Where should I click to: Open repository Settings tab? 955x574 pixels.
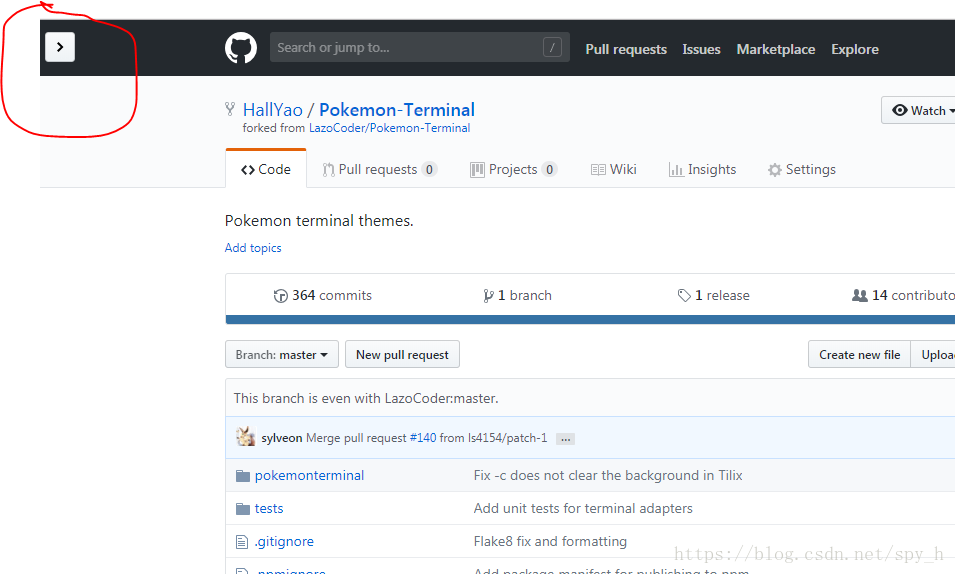click(x=802, y=169)
